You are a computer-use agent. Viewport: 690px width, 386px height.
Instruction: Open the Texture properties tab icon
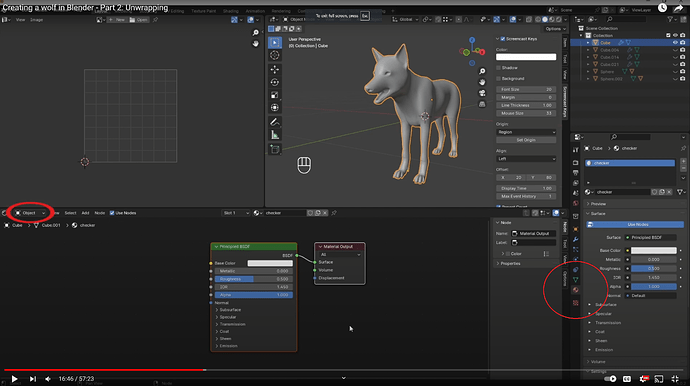(x=576, y=303)
